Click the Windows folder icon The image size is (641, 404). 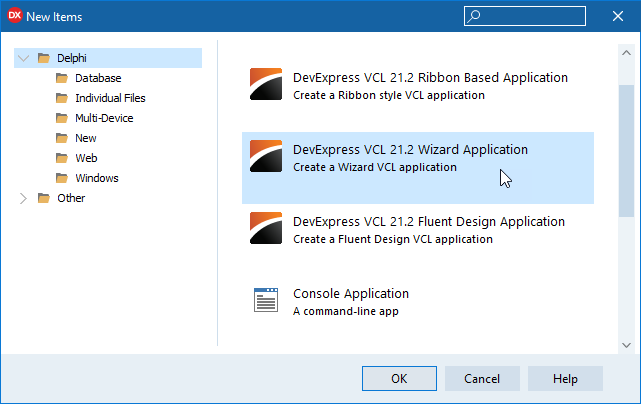pyautogui.click(x=62, y=178)
